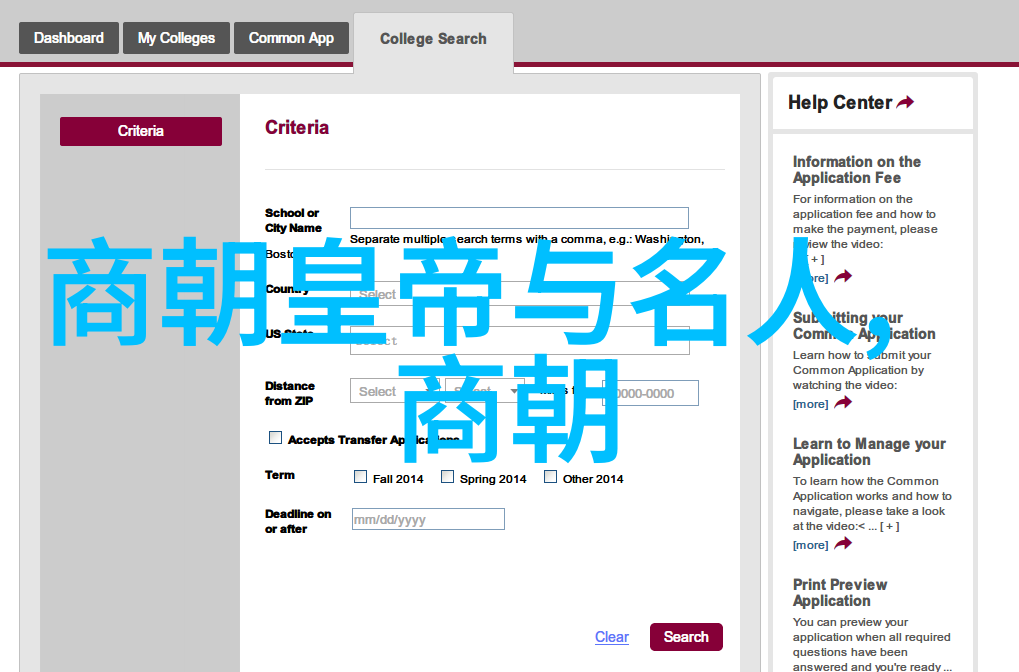Enable the Fall 2014 term checkbox
Image resolution: width=1019 pixels, height=672 pixels.
pyautogui.click(x=361, y=477)
